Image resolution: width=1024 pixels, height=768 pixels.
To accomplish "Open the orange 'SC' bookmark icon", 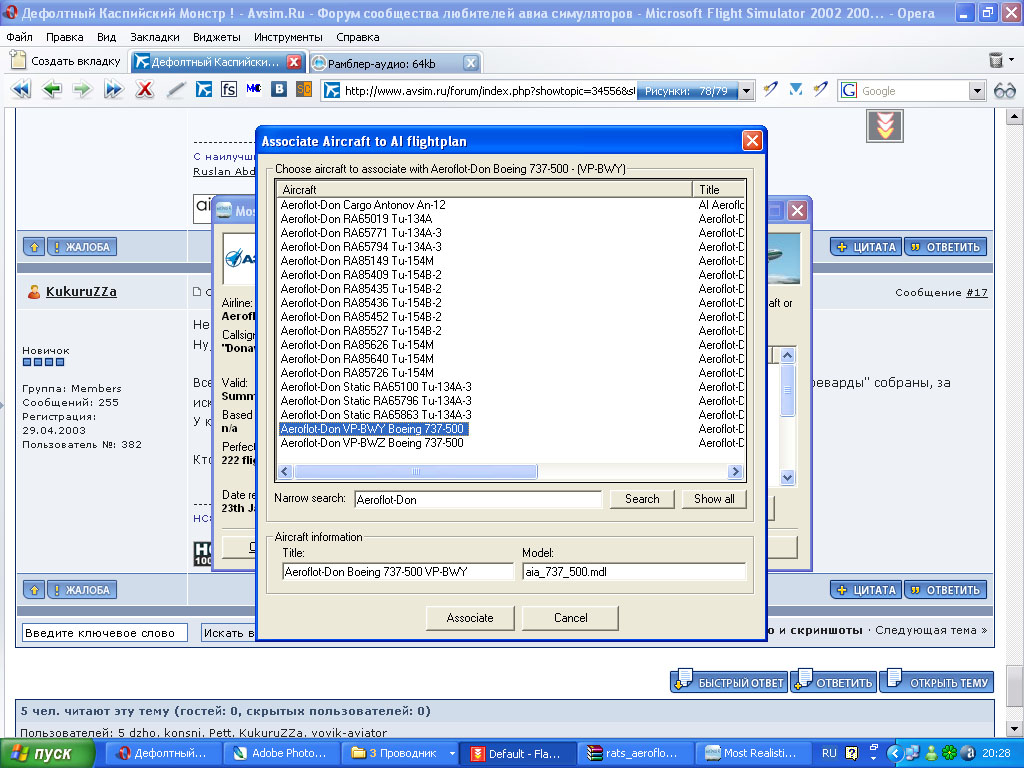I will coord(304,89).
